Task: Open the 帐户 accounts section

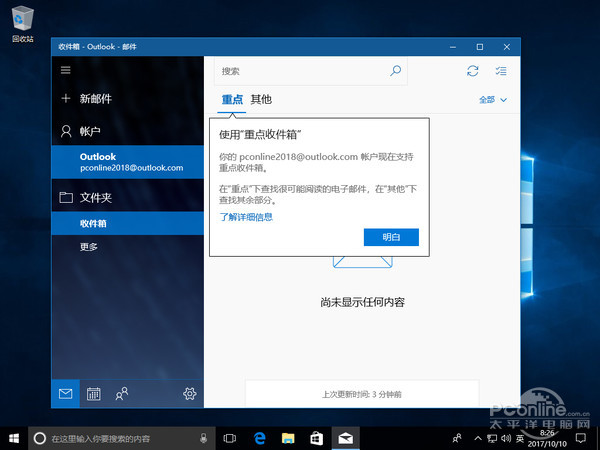Action: (x=127, y=131)
